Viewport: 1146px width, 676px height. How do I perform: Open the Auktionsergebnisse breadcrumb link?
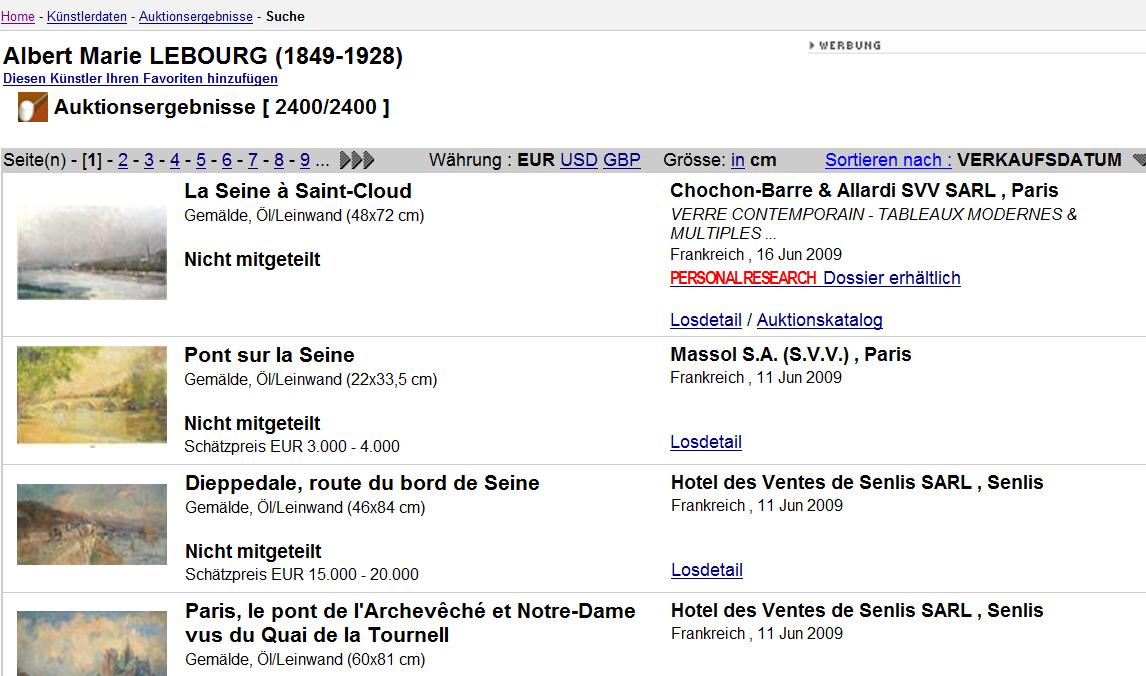[x=195, y=17]
